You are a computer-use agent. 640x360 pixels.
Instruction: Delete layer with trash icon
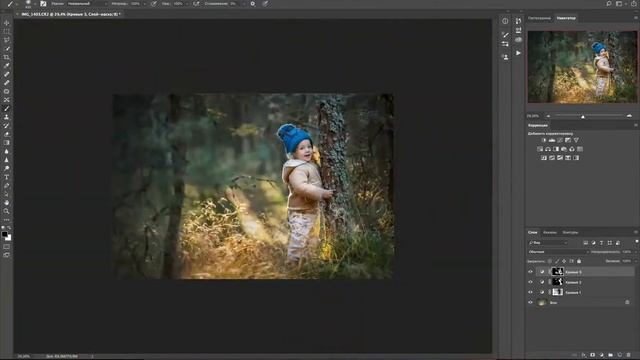pos(629,355)
